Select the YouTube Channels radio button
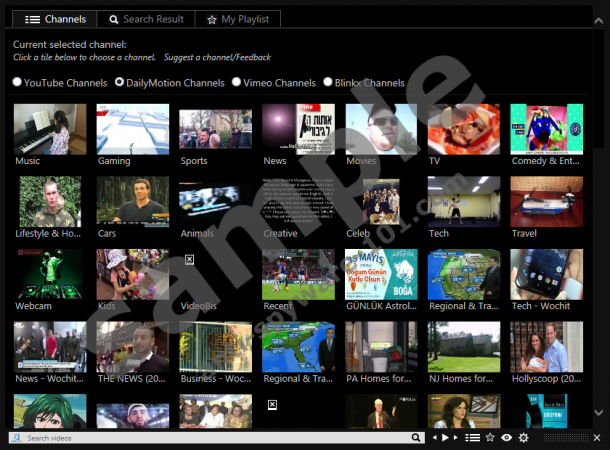Screen dimensions: 610x450 17,83
